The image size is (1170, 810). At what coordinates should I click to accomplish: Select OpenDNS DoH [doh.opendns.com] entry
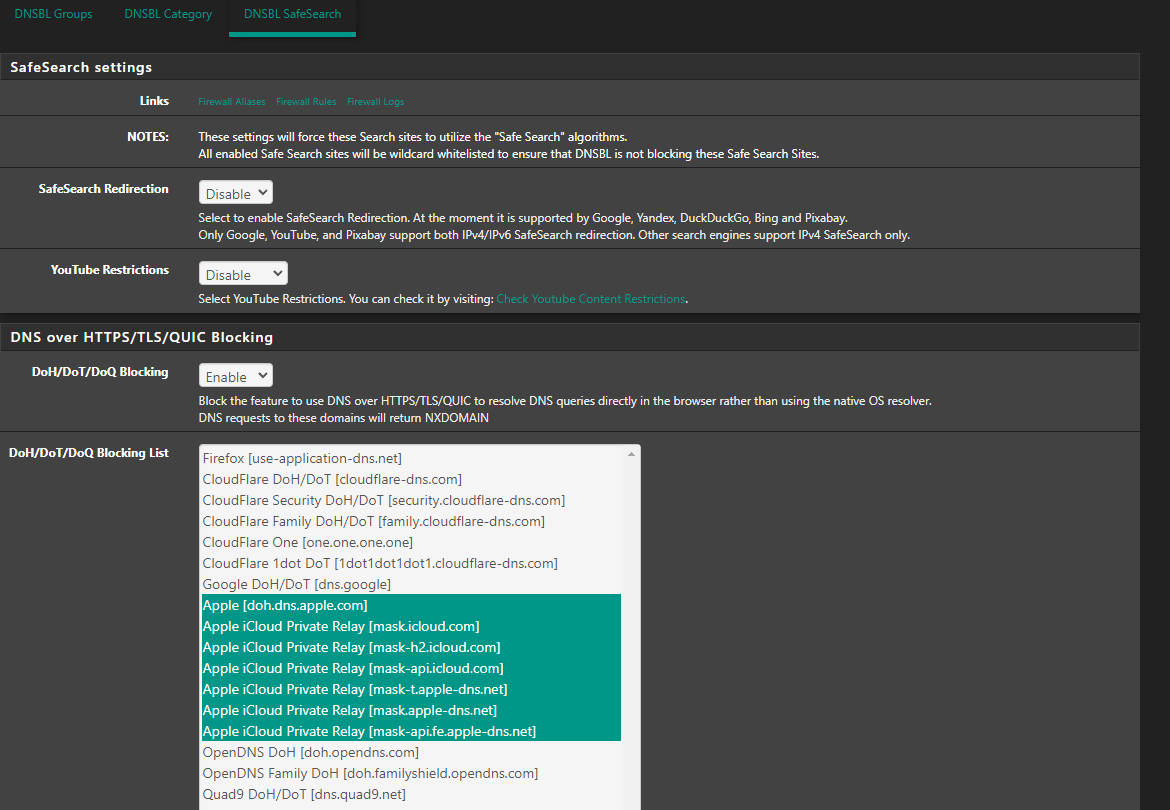point(411,752)
